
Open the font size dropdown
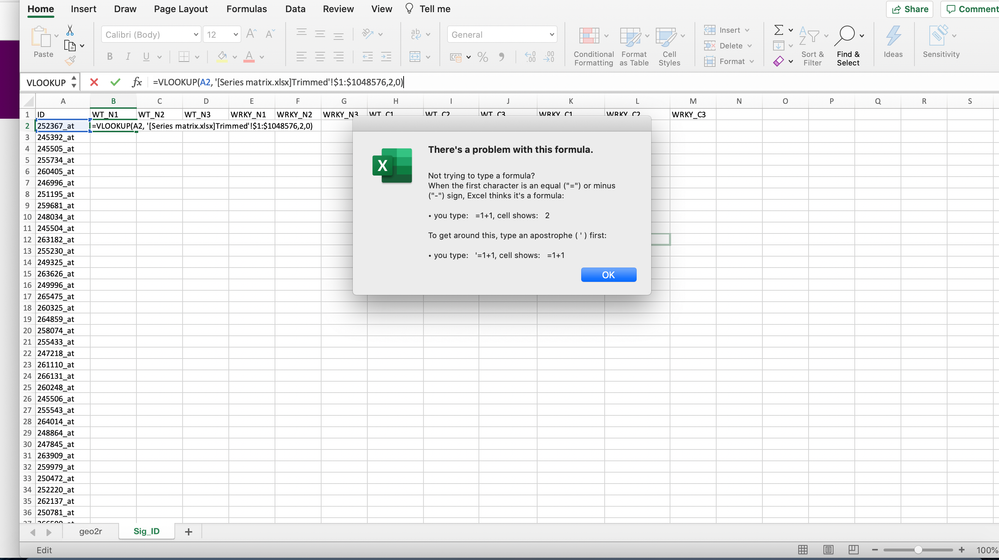[235, 34]
